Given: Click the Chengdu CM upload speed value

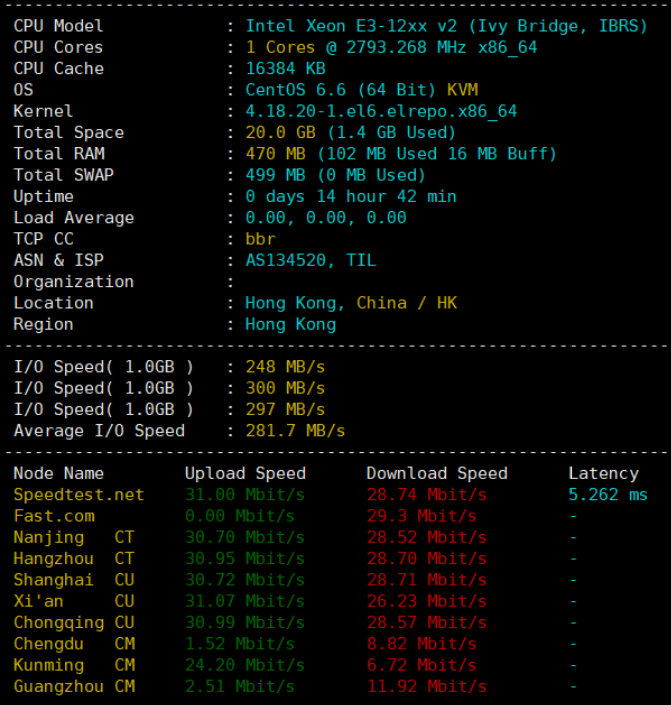Looking at the screenshot, I should coord(239,644).
